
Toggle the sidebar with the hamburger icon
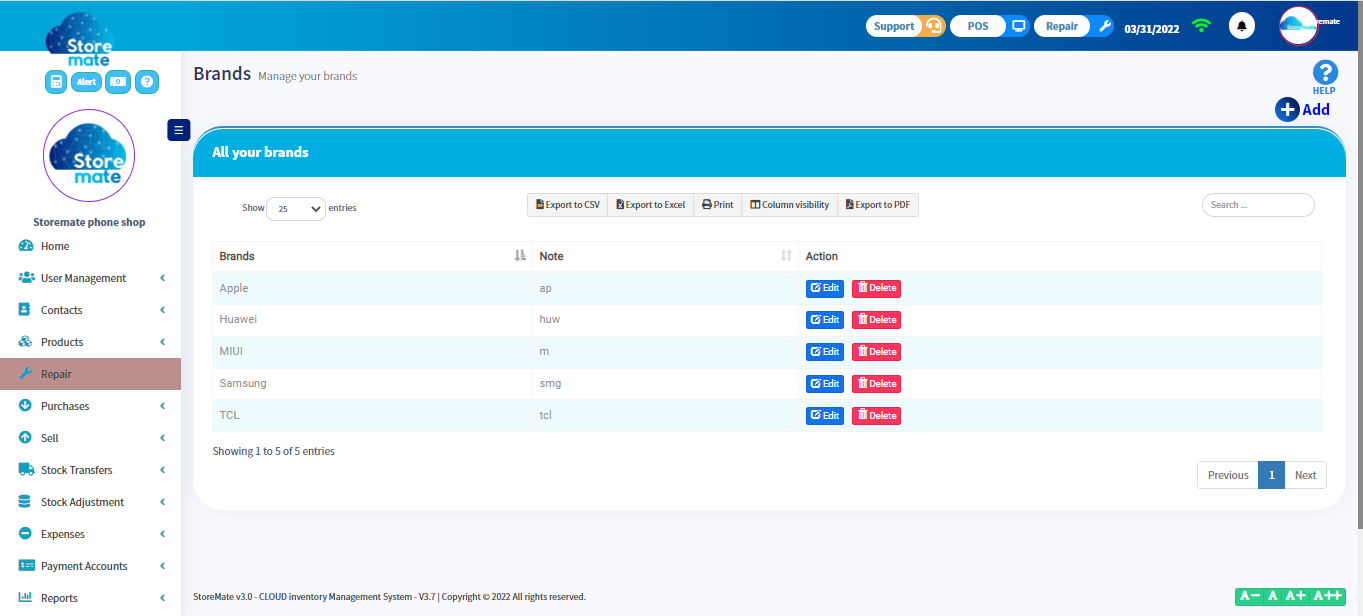(x=179, y=129)
